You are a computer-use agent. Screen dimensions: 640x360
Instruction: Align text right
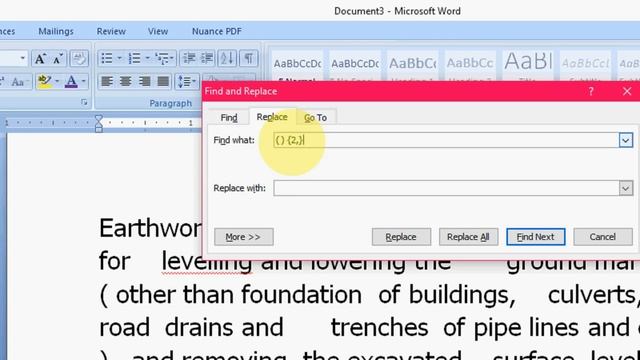(144, 81)
